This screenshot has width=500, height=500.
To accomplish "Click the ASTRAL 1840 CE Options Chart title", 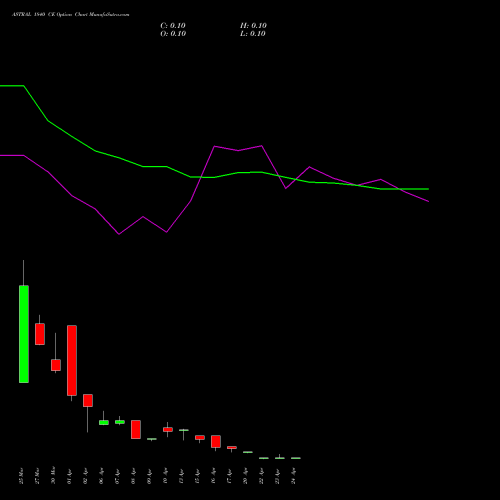I will point(71,15).
